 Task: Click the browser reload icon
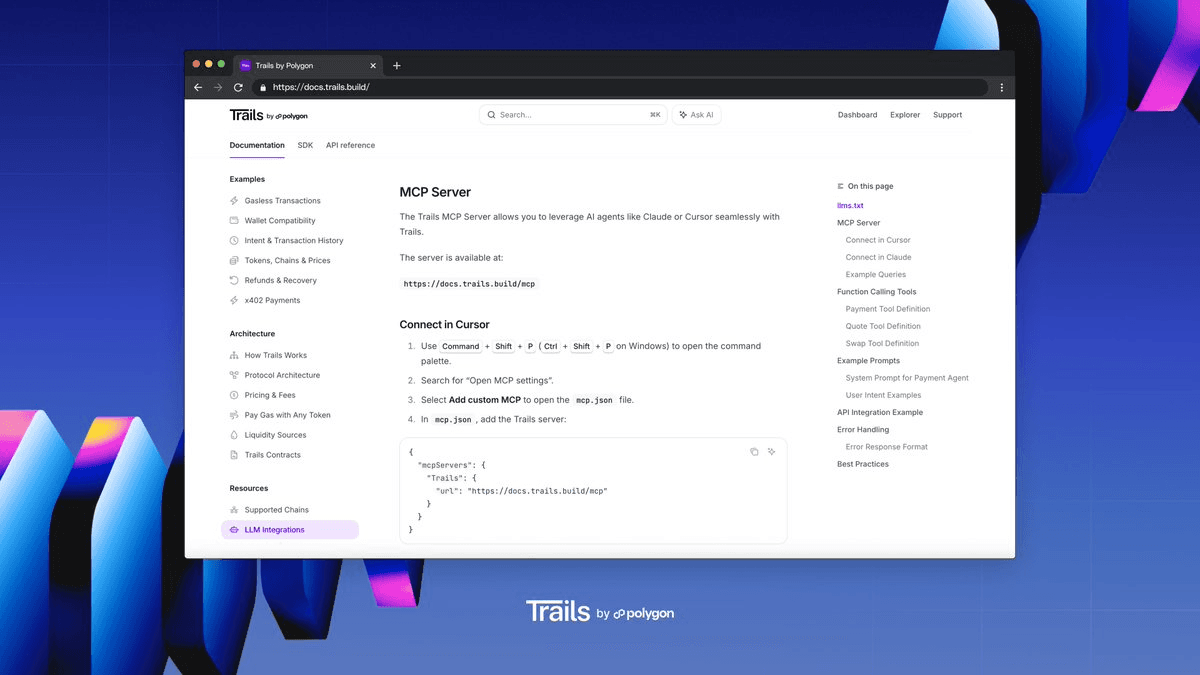tap(238, 87)
